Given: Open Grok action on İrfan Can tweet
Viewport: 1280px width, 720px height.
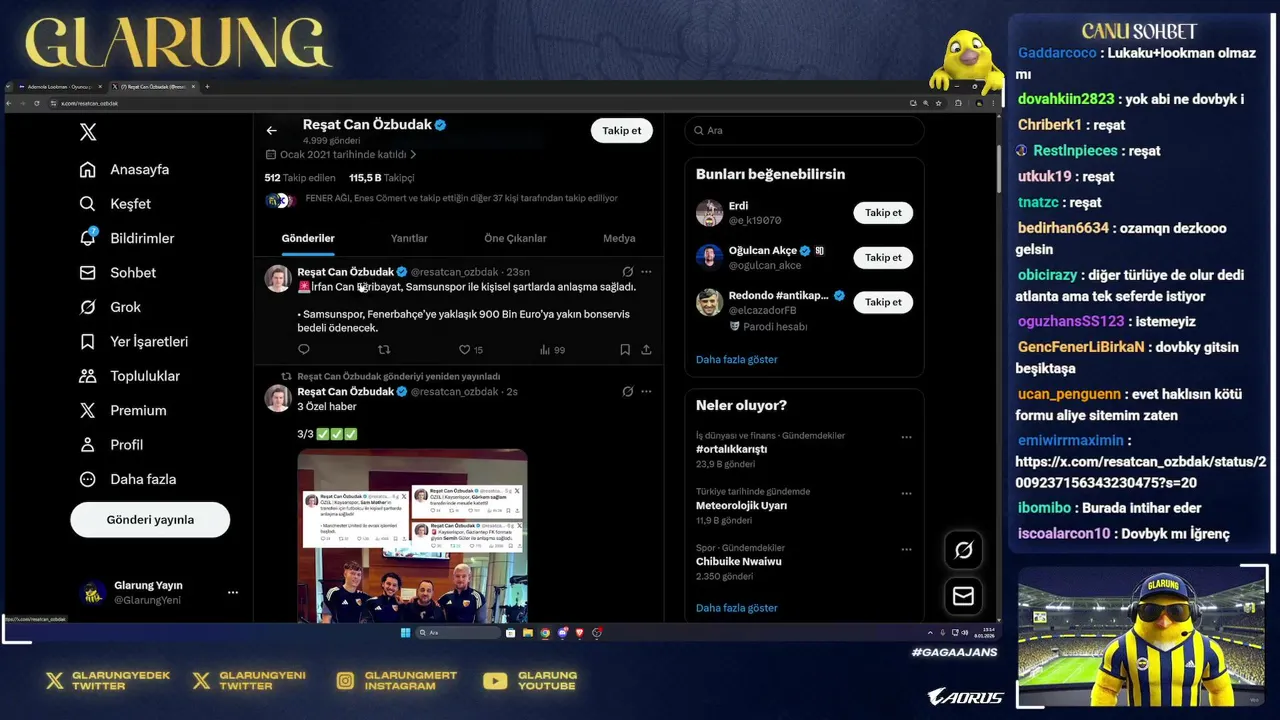Looking at the screenshot, I should point(627,272).
